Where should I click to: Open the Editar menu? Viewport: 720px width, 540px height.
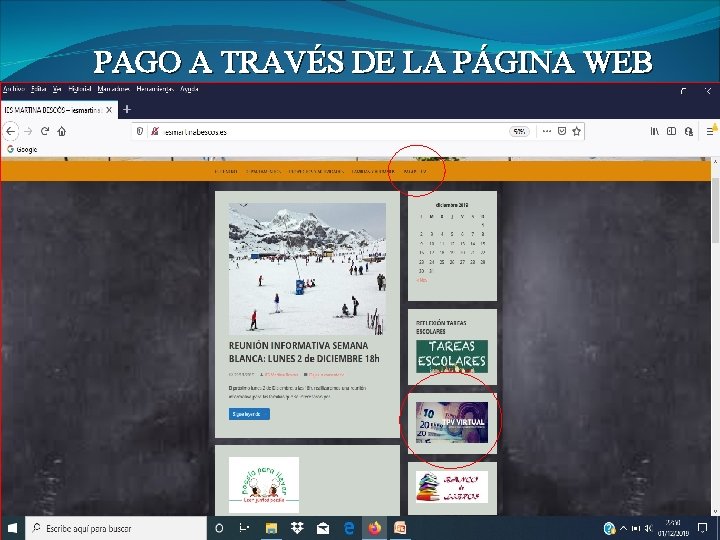(39, 89)
